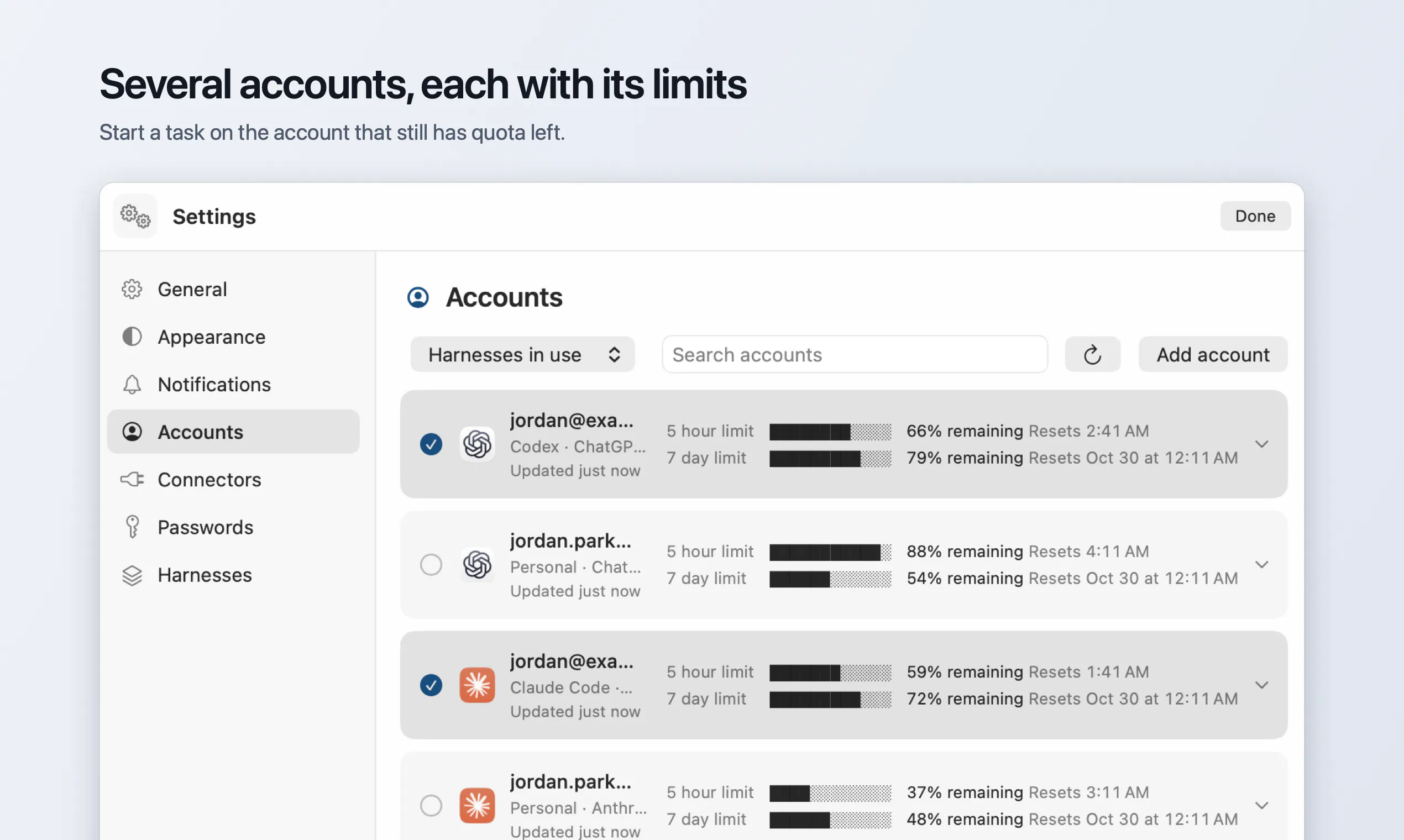Select the Personal Chat account checkbox

pos(431,565)
